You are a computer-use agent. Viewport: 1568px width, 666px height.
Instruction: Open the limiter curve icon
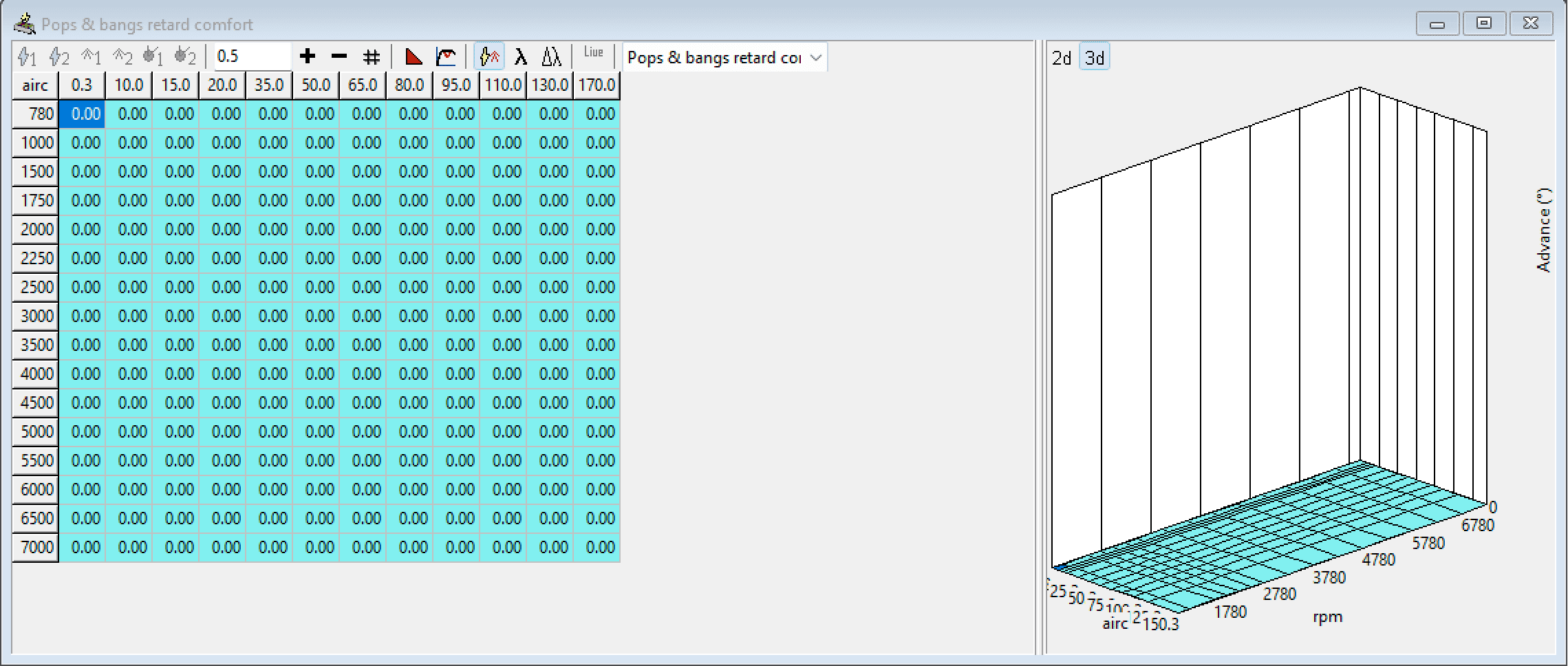click(x=446, y=56)
